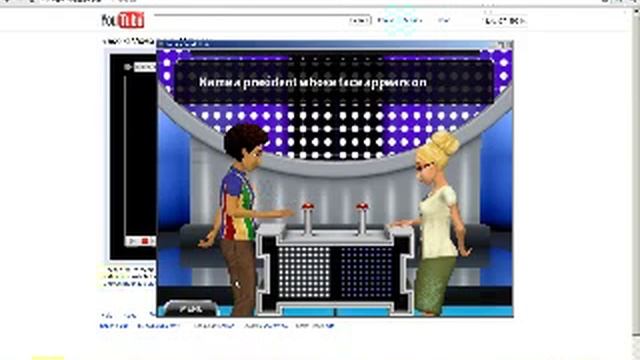
Task: Click the president question text banner
Action: point(334,82)
